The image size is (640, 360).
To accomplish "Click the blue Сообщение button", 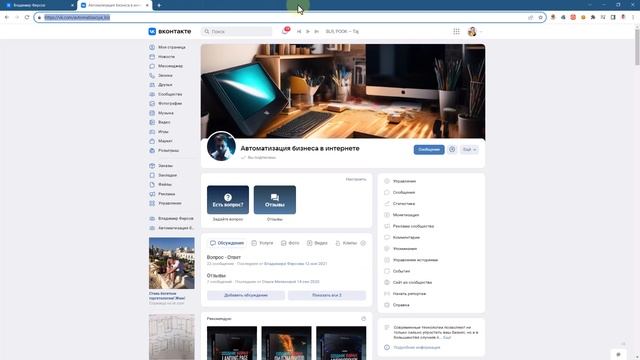I will click(429, 150).
